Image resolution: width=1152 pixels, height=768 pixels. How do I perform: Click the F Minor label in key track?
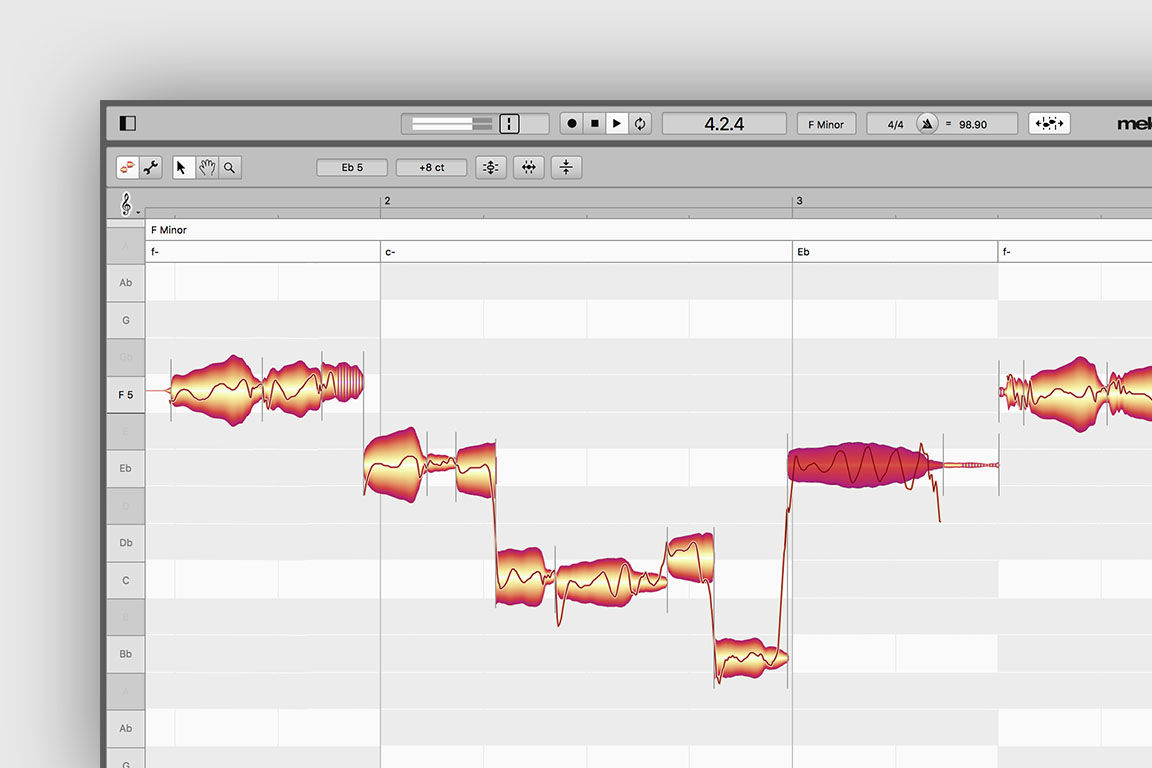(169, 230)
